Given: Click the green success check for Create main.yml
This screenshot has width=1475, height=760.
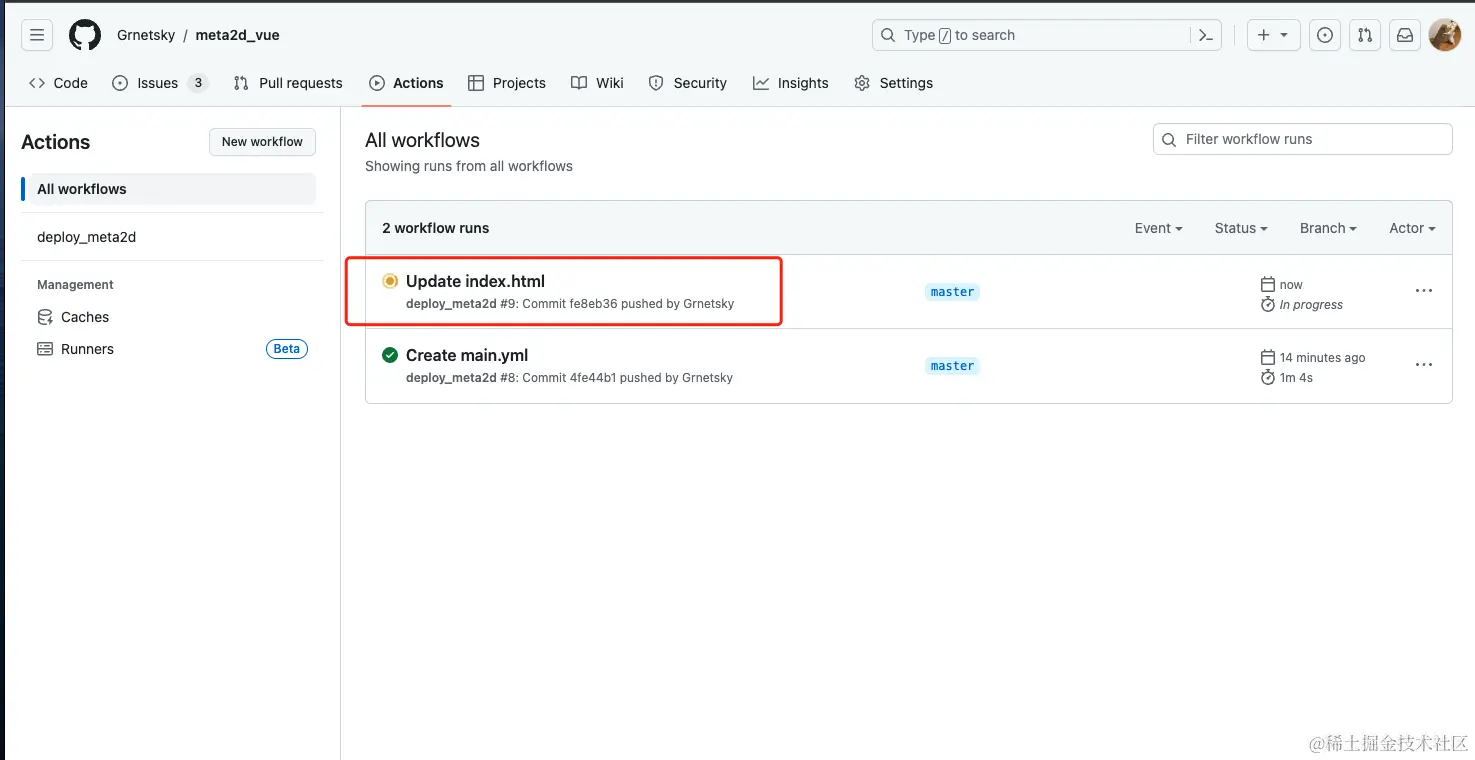Looking at the screenshot, I should [x=390, y=355].
